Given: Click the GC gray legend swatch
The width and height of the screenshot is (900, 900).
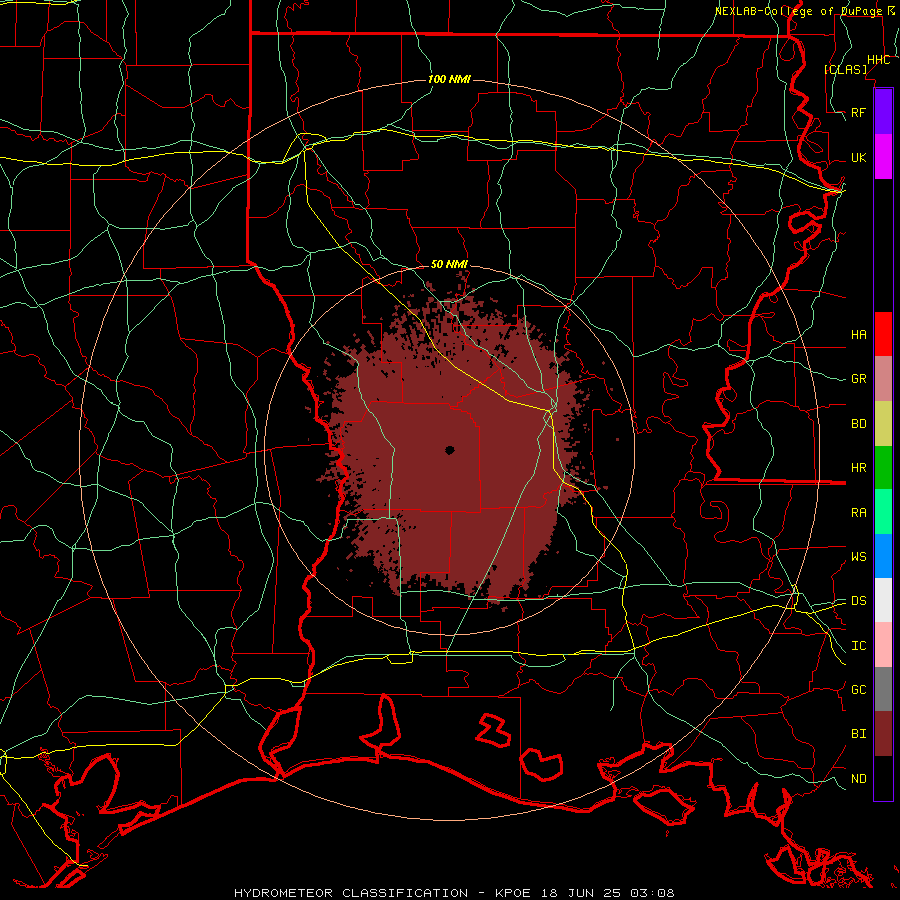Looking at the screenshot, I should (883, 689).
